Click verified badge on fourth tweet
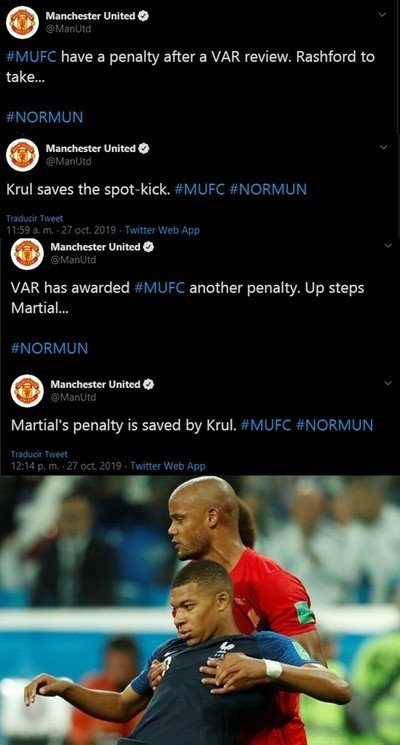 [x=149, y=384]
